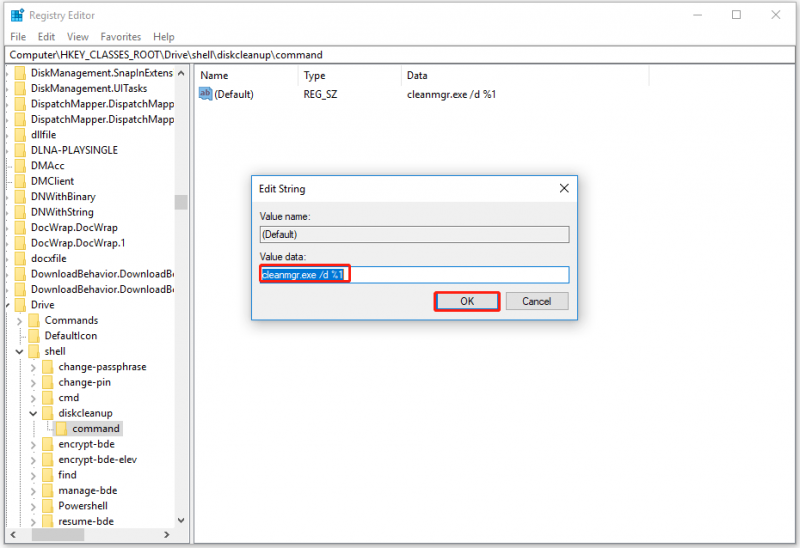Click the folder icon of cmd key
This screenshot has height=548, width=800.
coord(48,397)
